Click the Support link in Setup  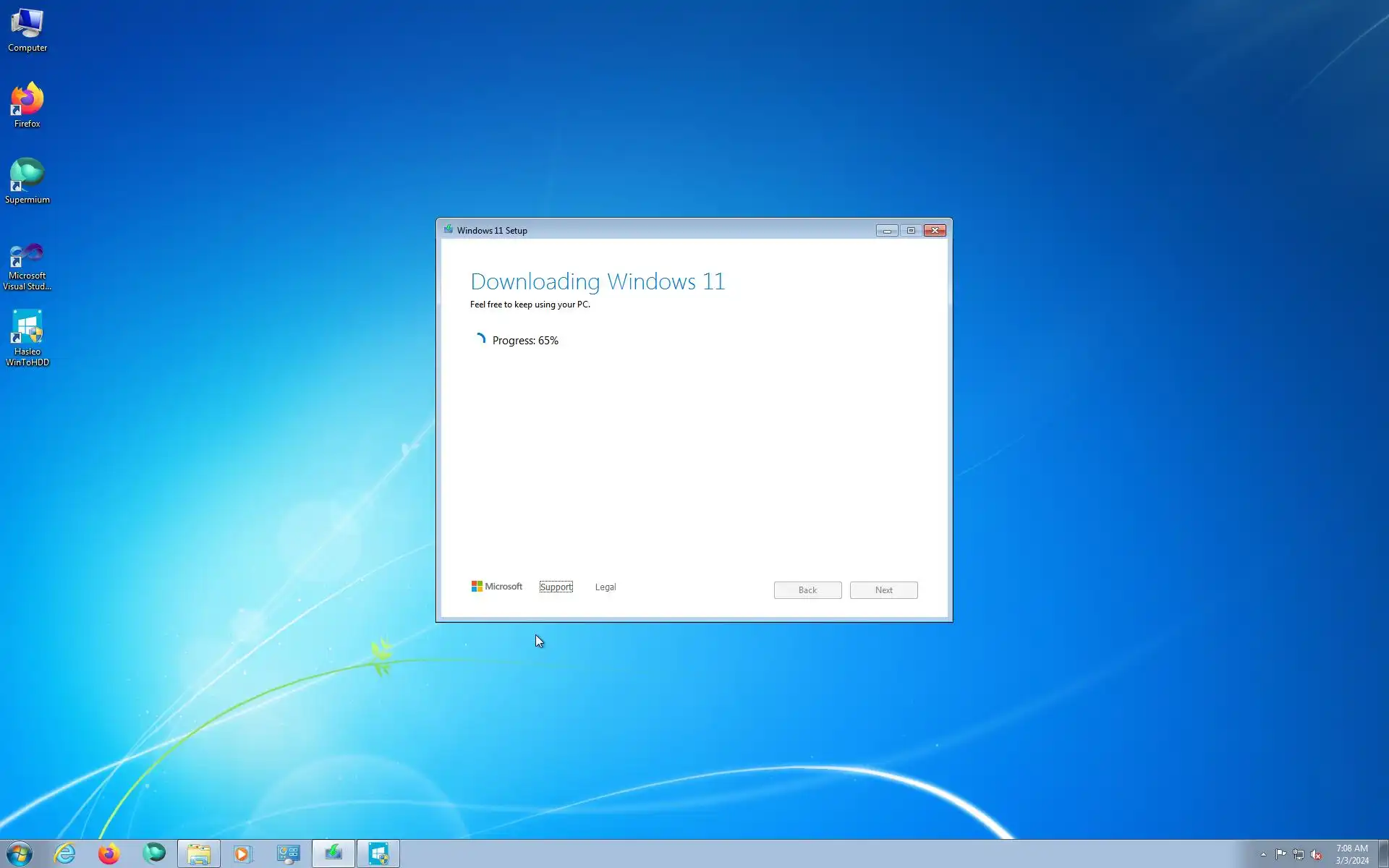(556, 587)
